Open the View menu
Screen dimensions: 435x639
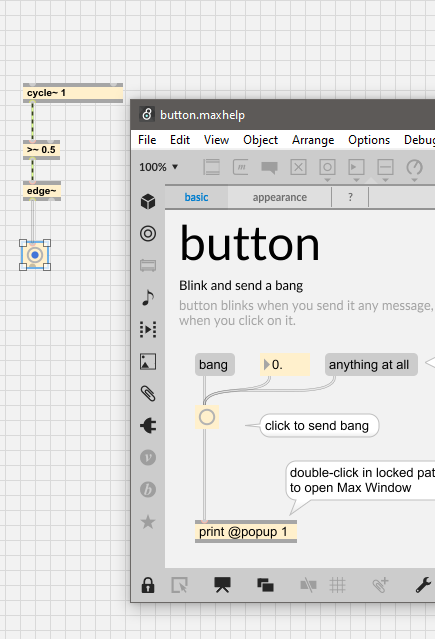pyautogui.click(x=216, y=140)
